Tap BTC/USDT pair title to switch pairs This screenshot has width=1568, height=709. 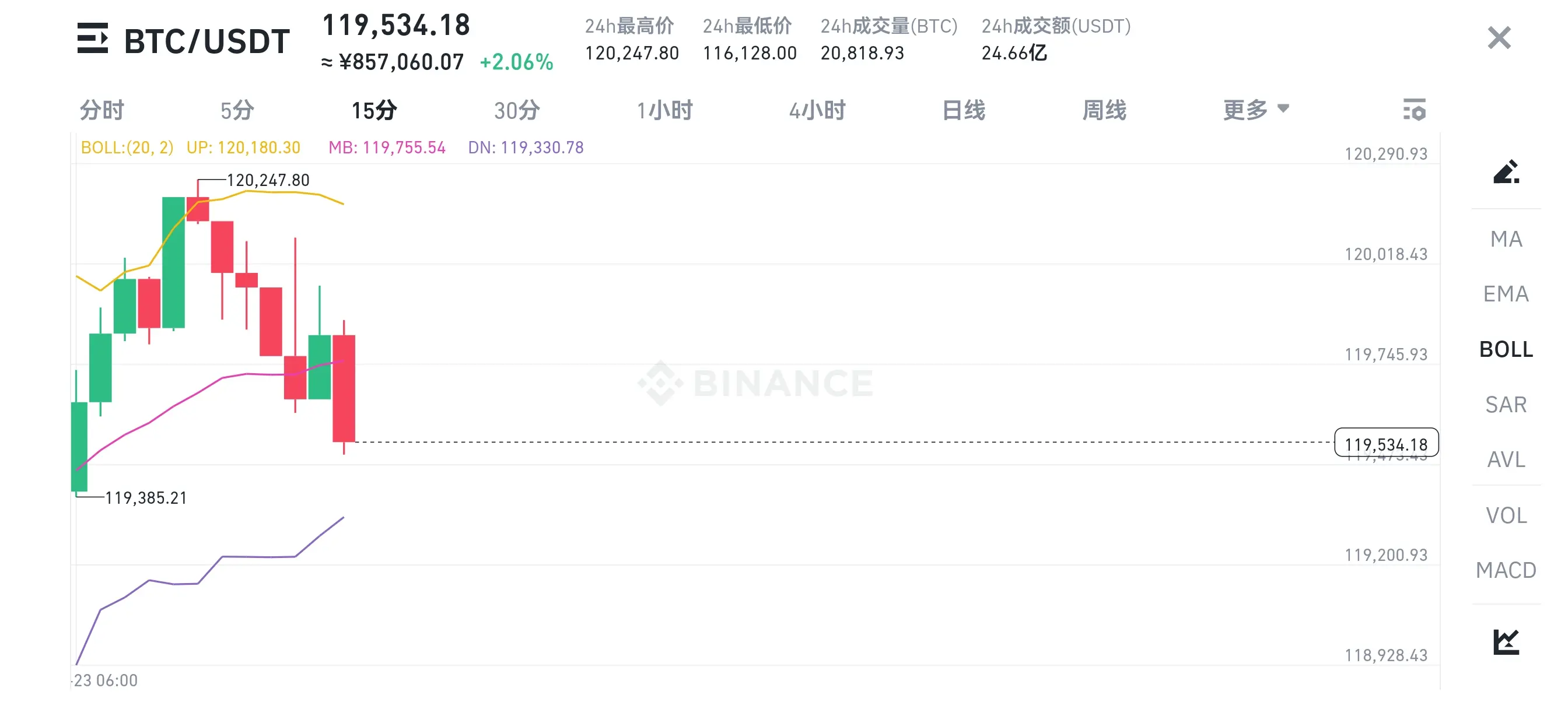(207, 41)
